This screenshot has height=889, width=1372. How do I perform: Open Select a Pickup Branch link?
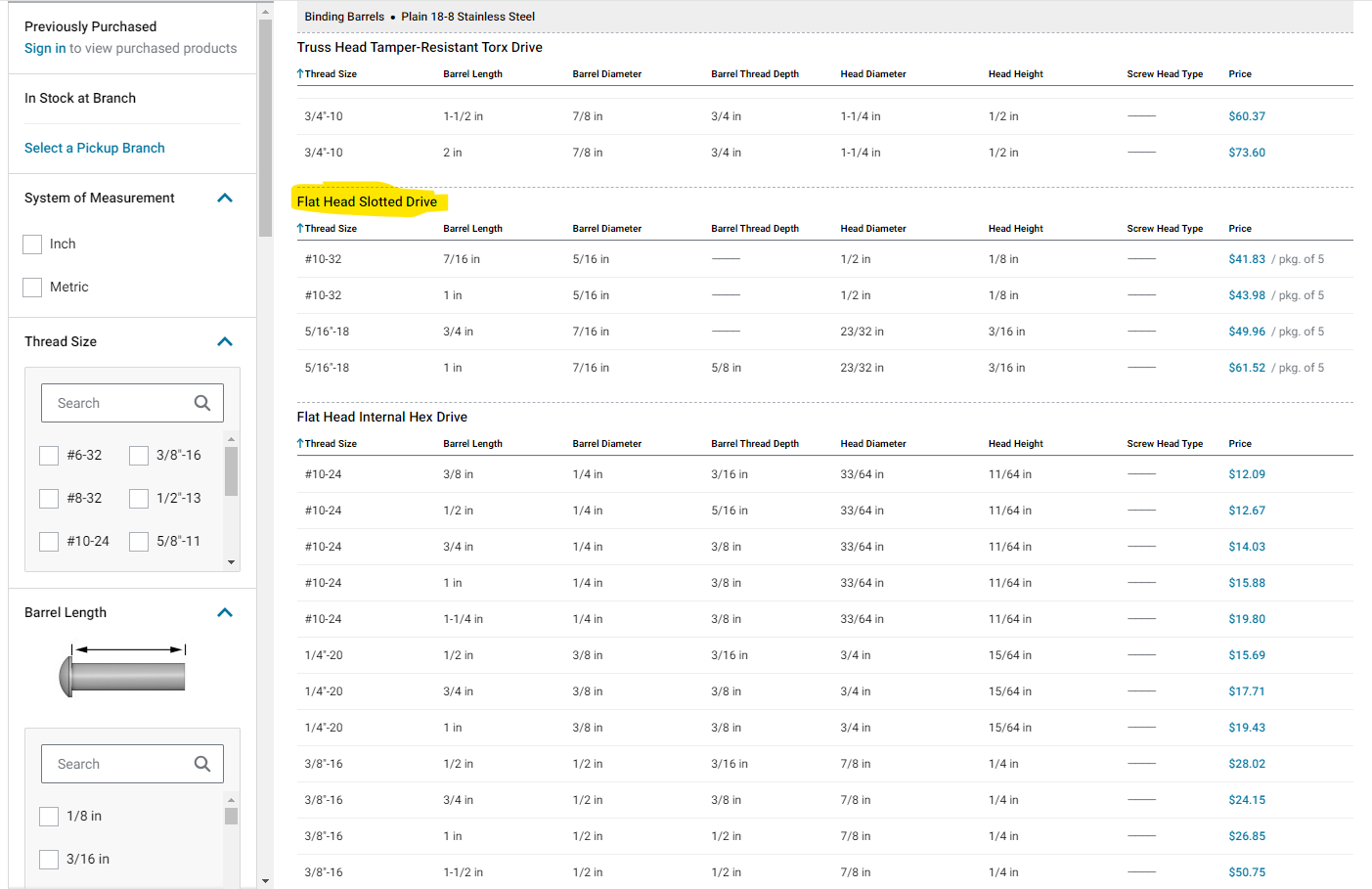point(95,148)
